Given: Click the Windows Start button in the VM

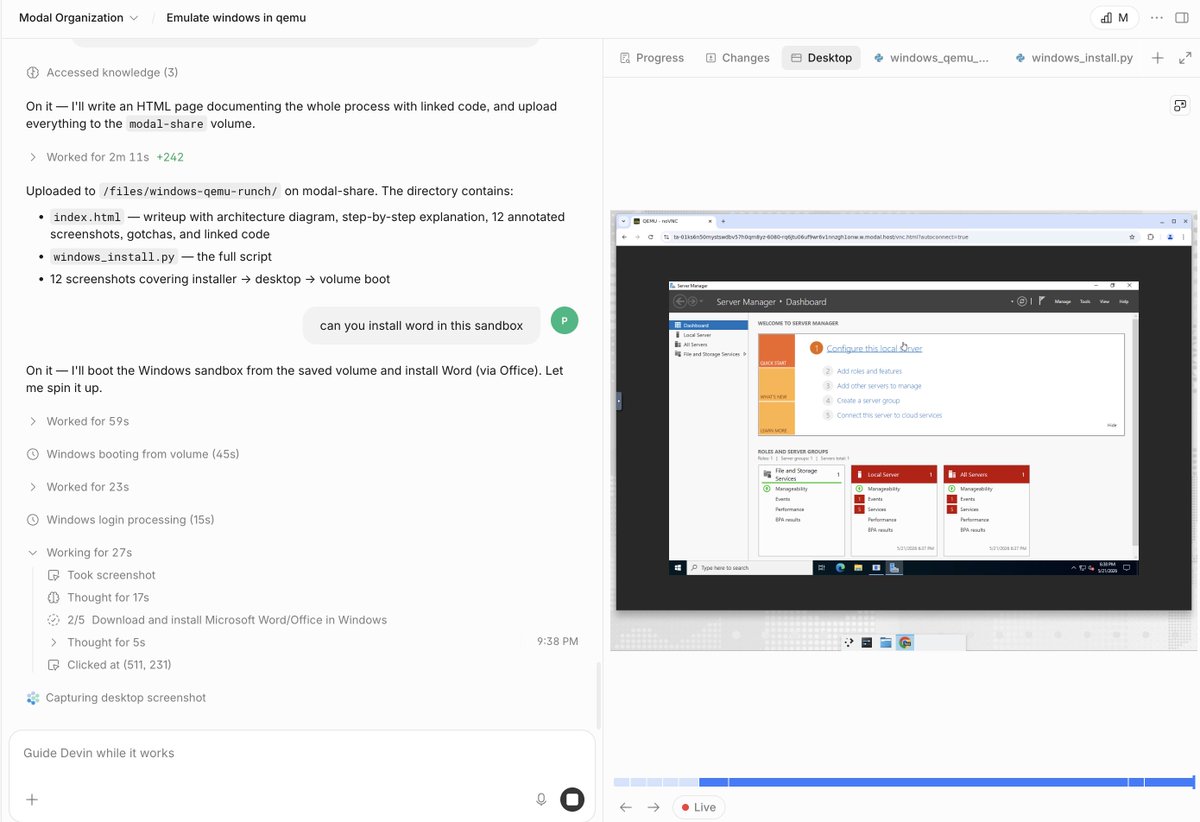Looking at the screenshot, I should [678, 567].
